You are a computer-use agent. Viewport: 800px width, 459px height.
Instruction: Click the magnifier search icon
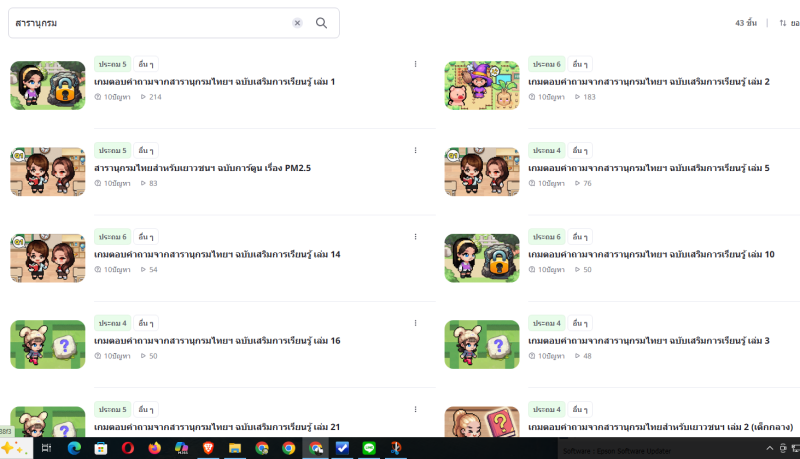pos(321,23)
